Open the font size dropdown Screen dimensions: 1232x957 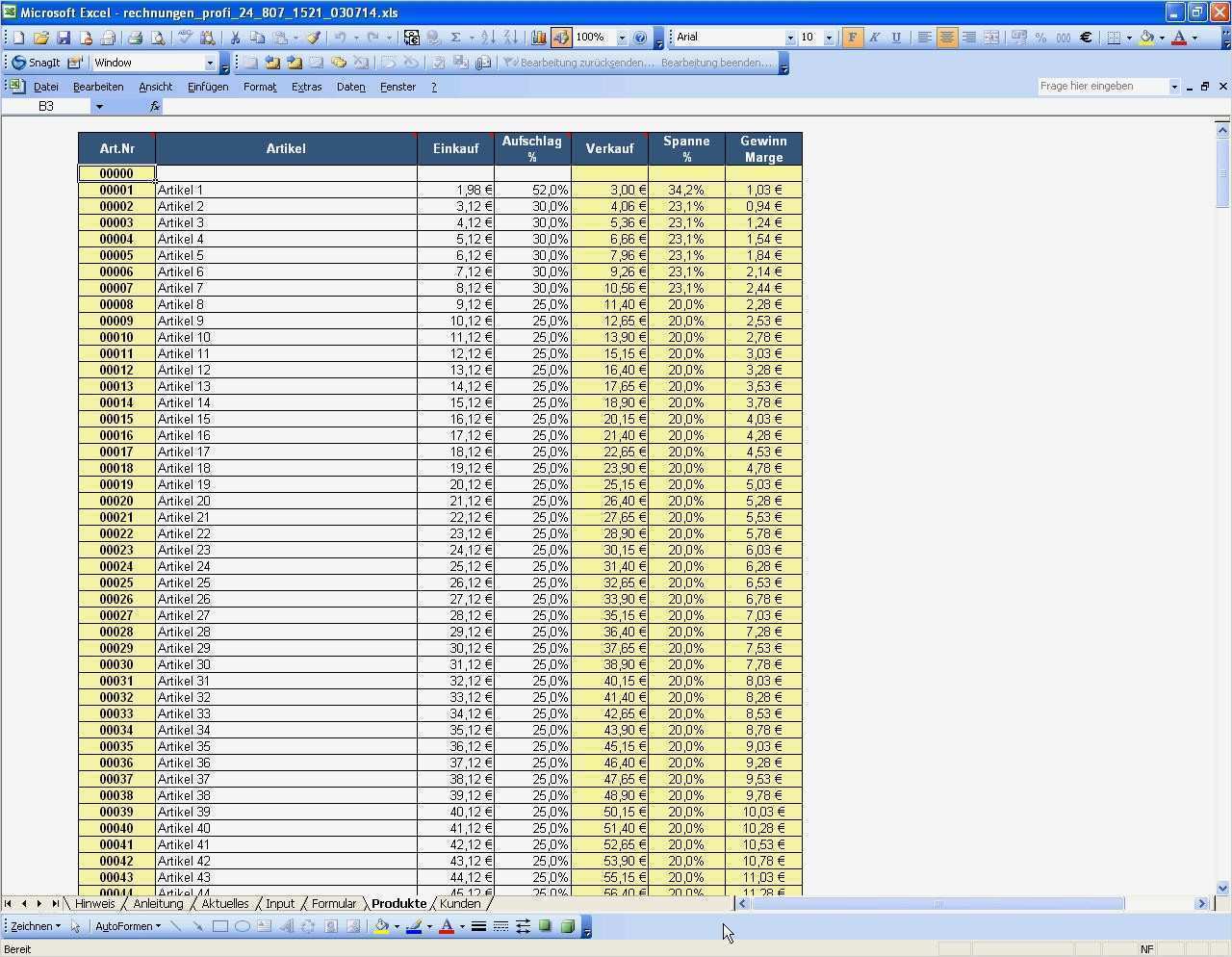[829, 37]
